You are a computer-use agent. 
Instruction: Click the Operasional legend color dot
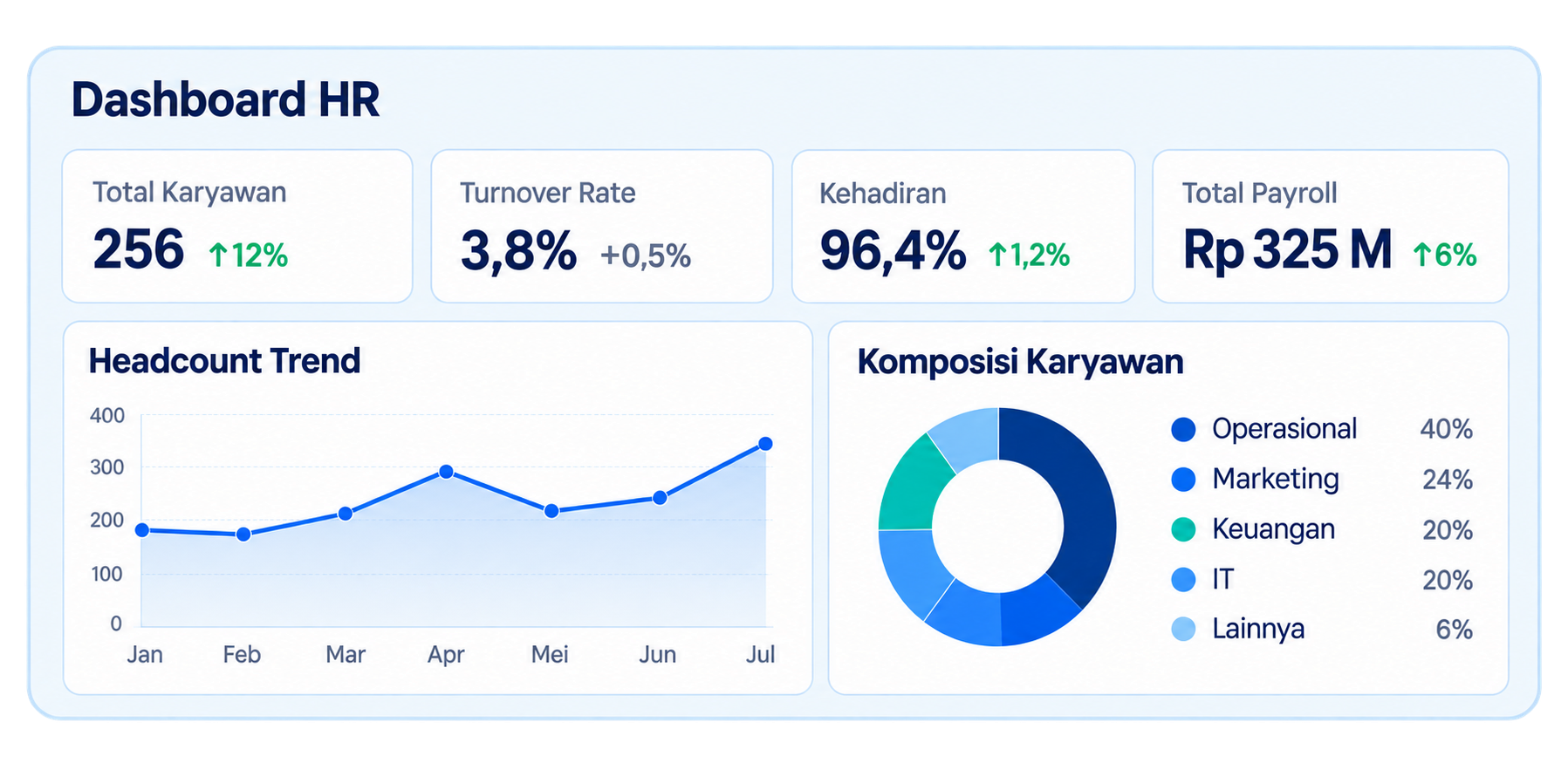1183,429
